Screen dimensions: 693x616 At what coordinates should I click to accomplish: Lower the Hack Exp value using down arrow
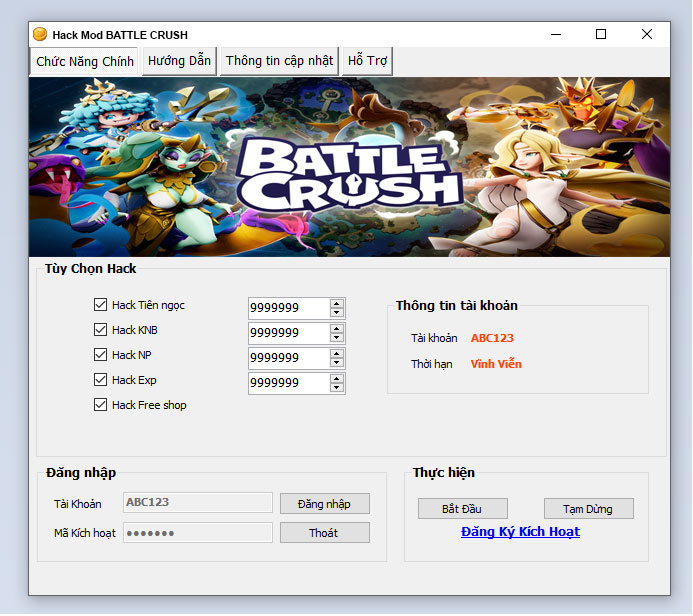click(337, 388)
